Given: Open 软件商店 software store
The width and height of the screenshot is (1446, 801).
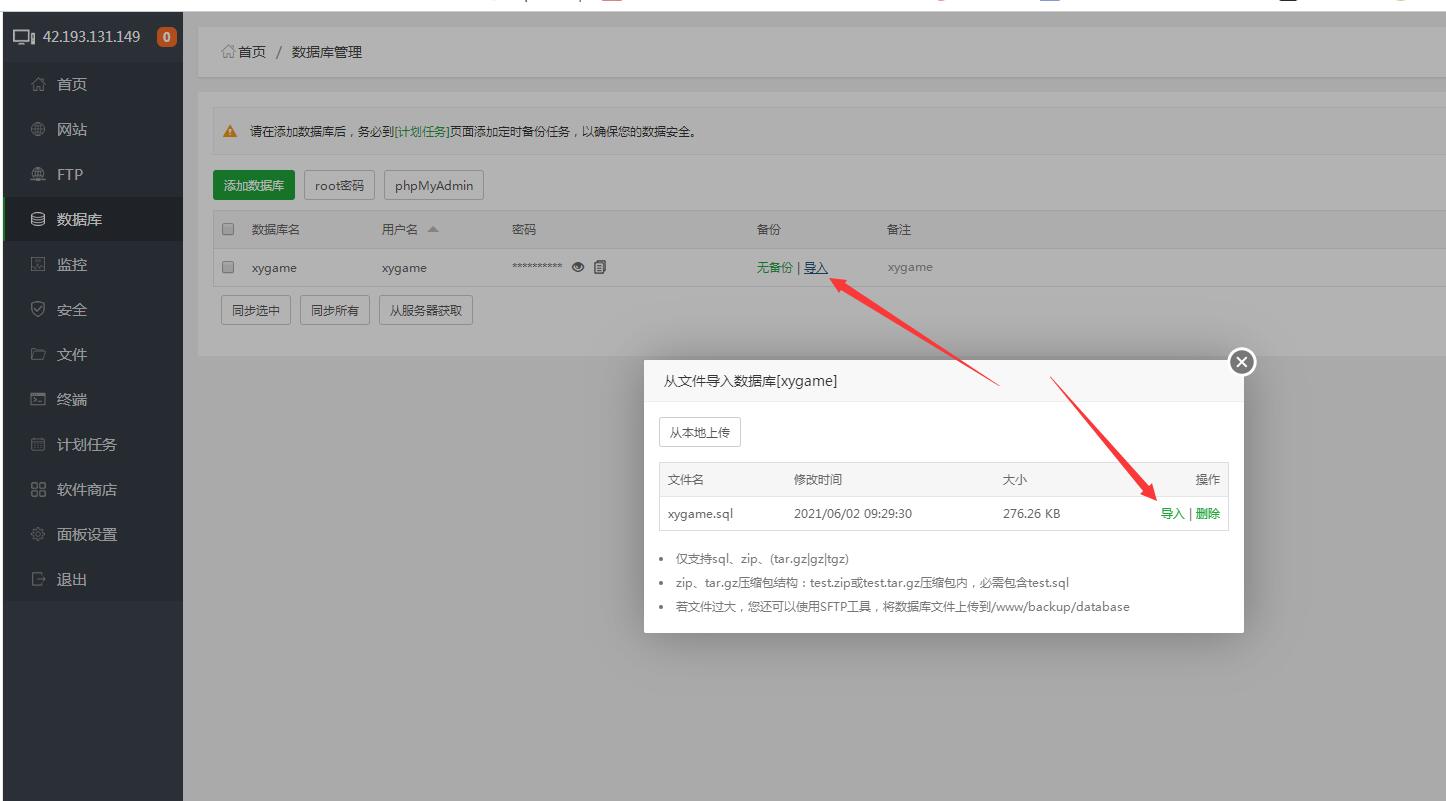Looking at the screenshot, I should click(x=86, y=490).
